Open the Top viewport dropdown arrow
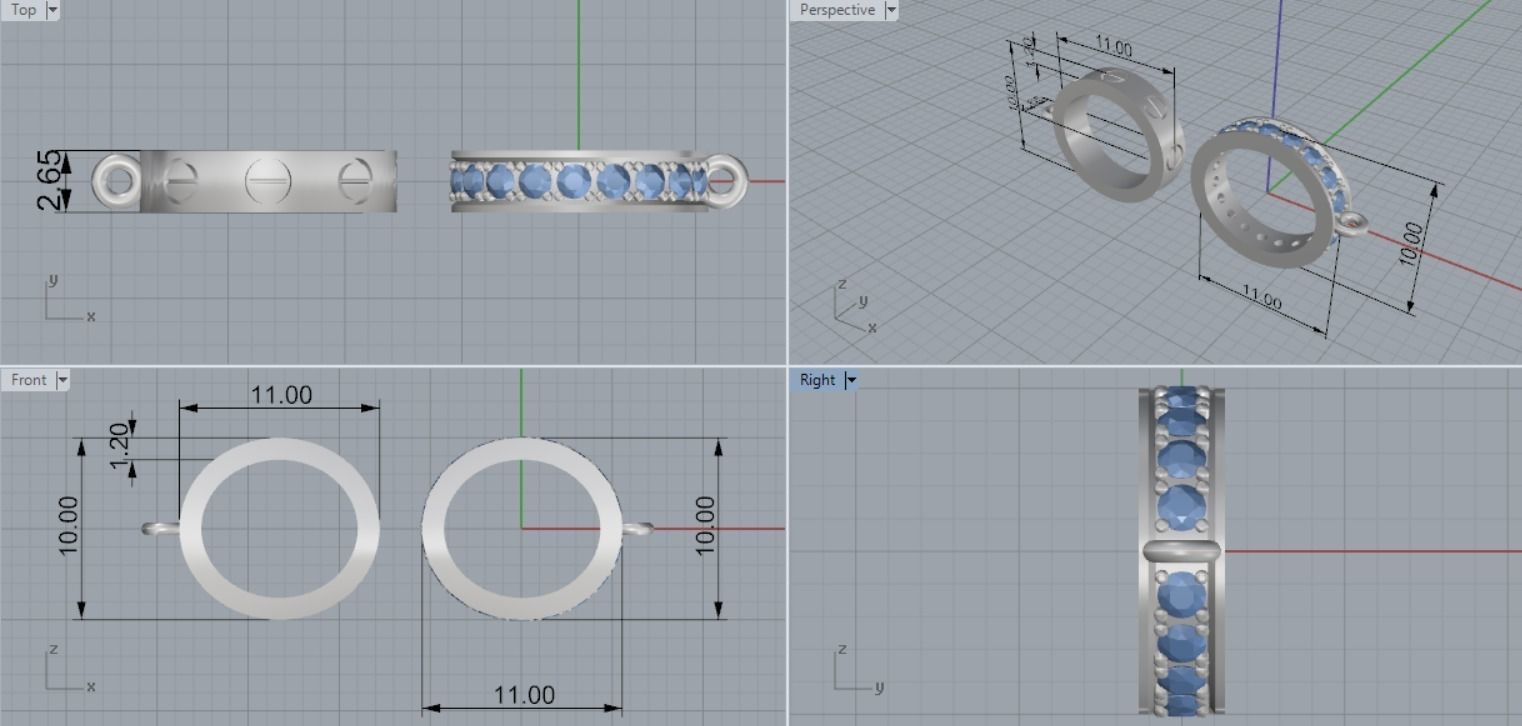 53,10
